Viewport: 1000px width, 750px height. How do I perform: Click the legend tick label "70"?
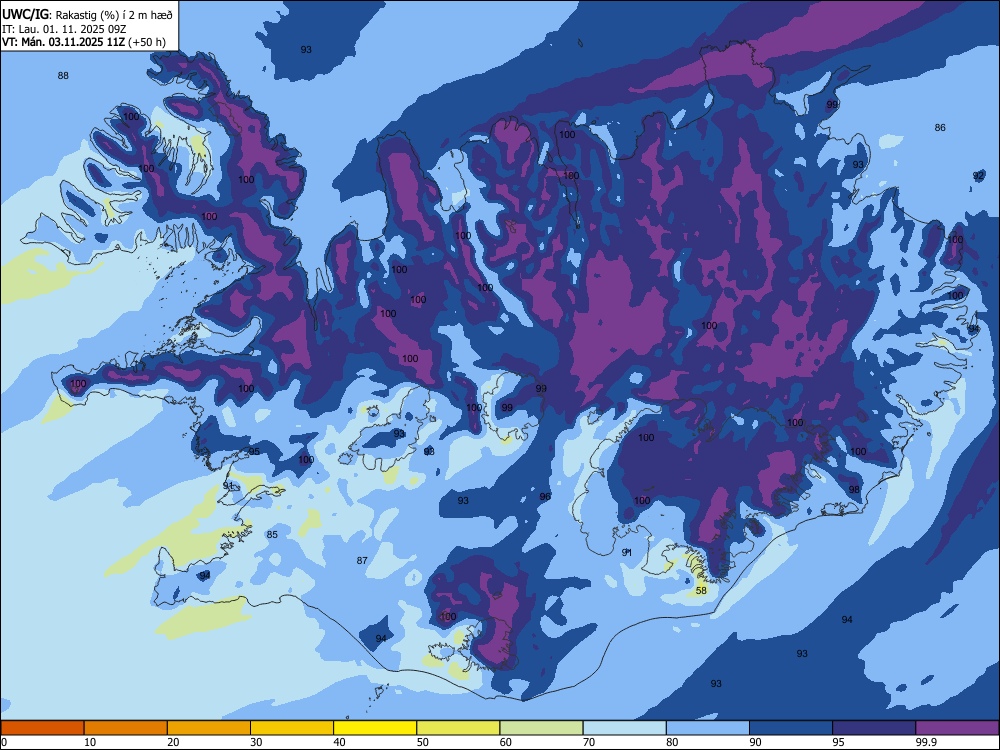(589, 742)
